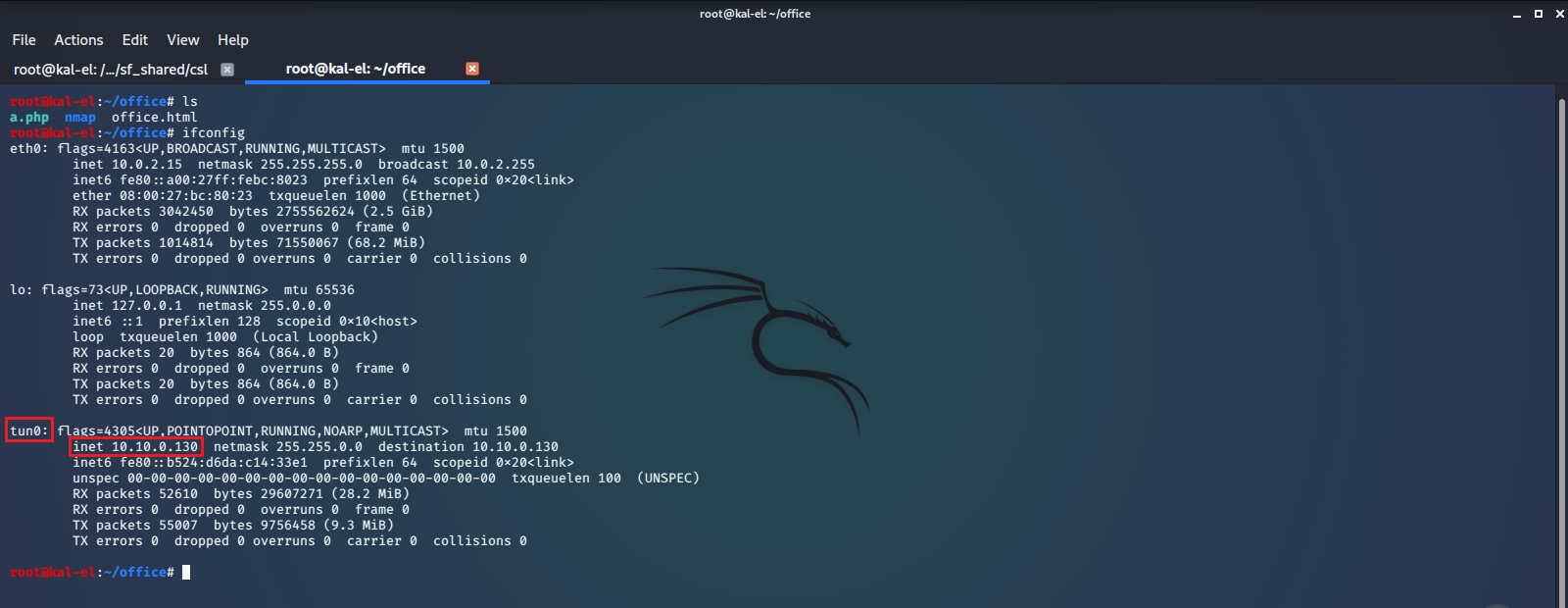Close the terminal window
The width and height of the screenshot is (1568, 608).
point(1560,14)
